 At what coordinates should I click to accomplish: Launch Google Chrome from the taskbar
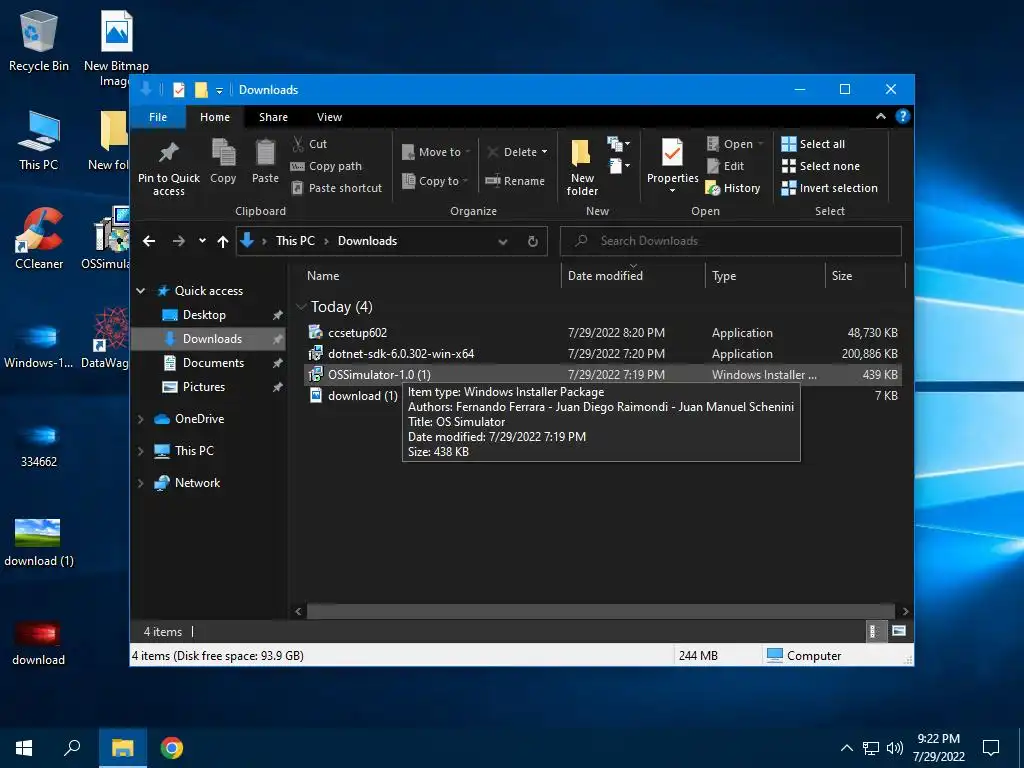pyautogui.click(x=172, y=747)
